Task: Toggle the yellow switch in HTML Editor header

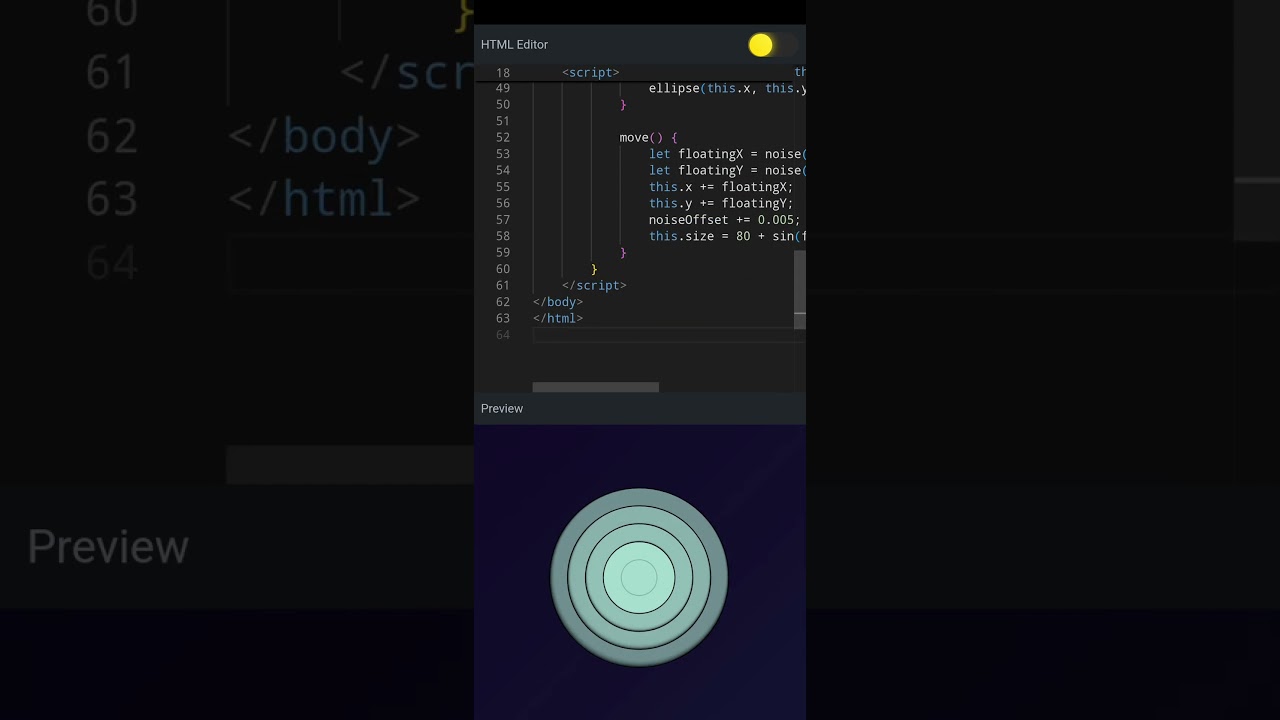Action: [x=772, y=45]
